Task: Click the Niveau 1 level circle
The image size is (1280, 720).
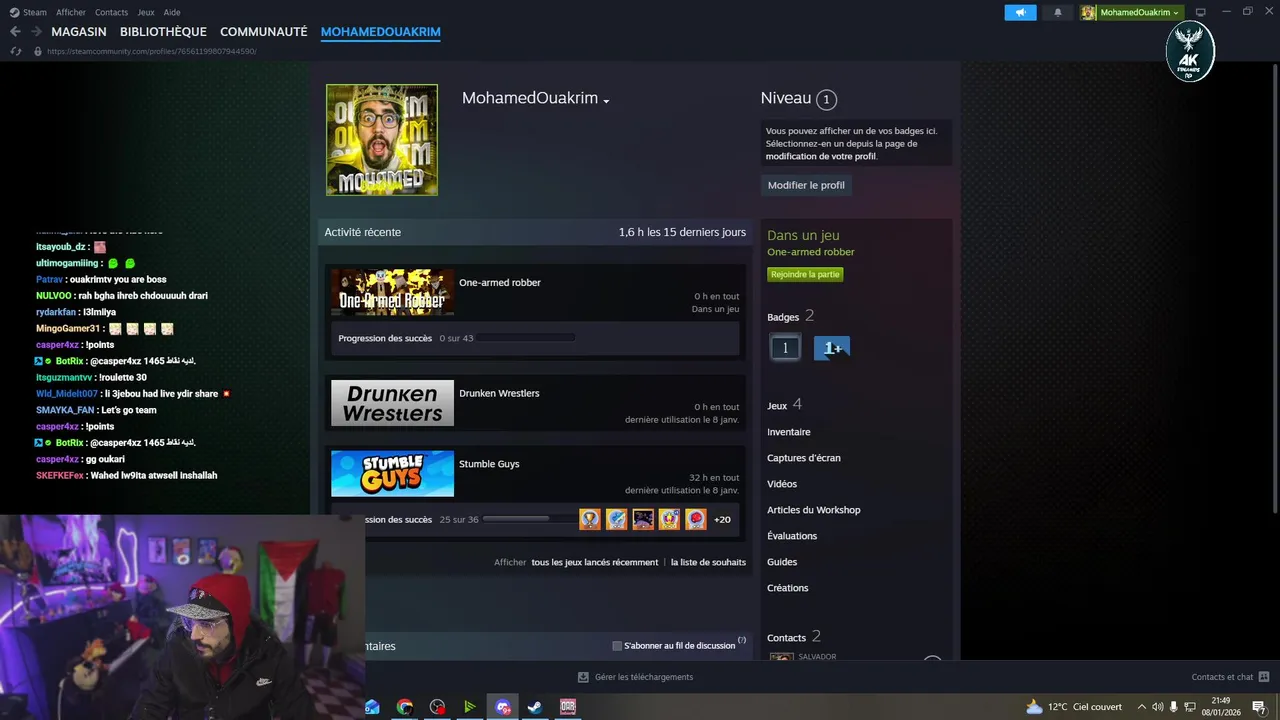Action: (x=826, y=99)
